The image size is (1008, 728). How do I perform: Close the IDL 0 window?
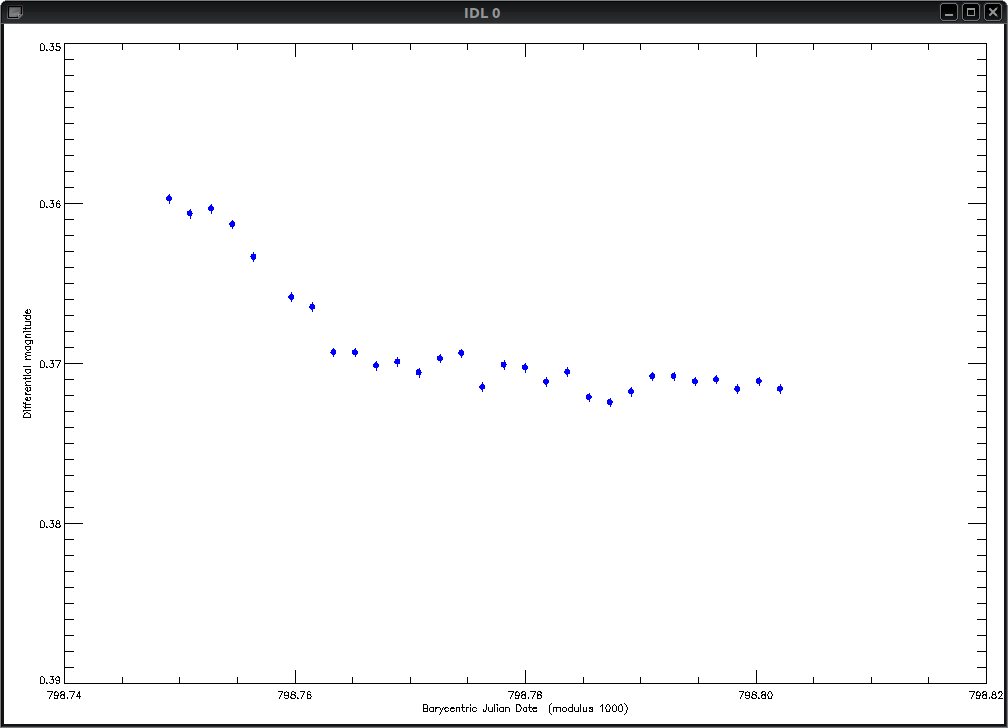tap(993, 12)
